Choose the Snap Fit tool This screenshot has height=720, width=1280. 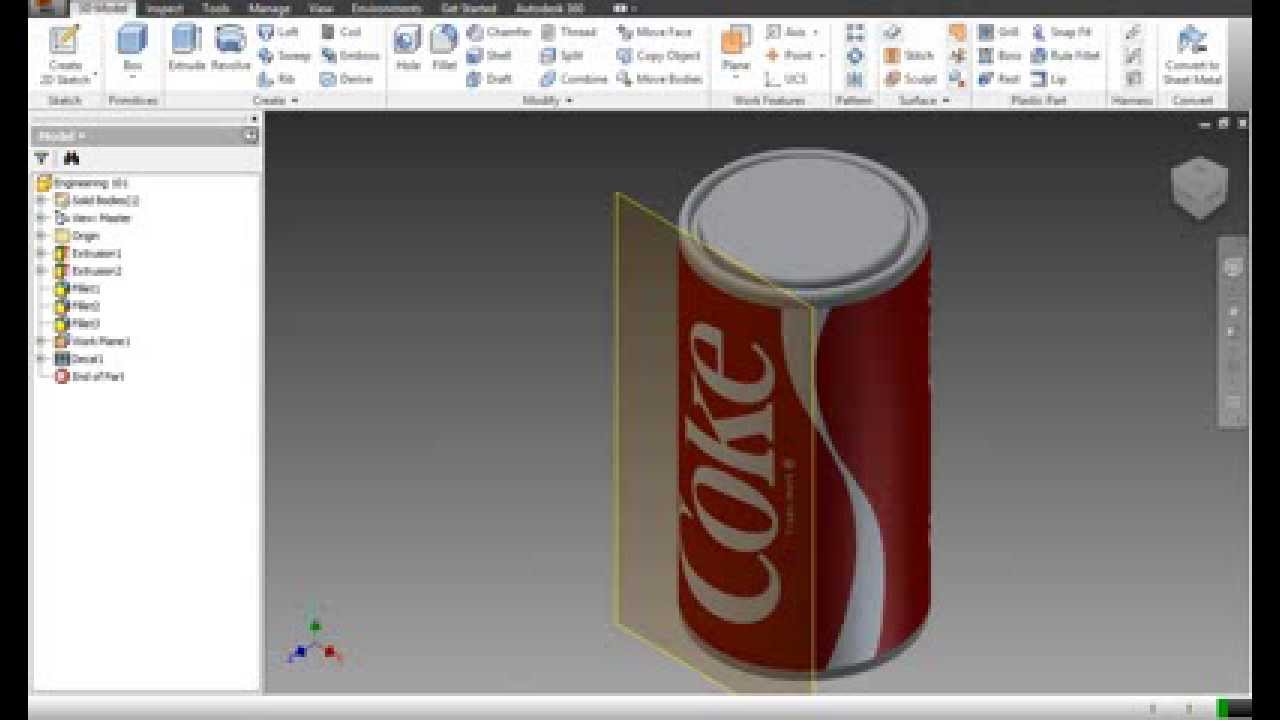pos(1061,32)
